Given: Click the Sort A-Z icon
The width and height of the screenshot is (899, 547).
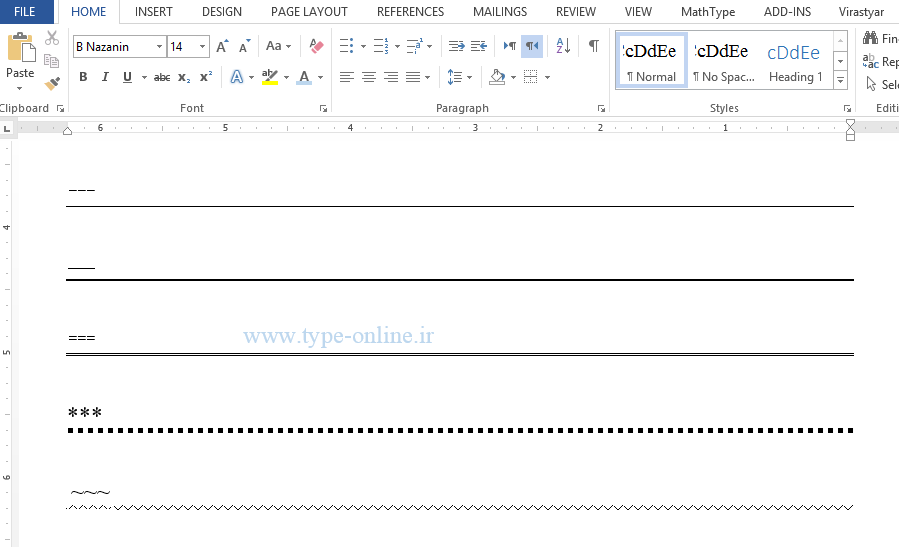Looking at the screenshot, I should click(563, 46).
